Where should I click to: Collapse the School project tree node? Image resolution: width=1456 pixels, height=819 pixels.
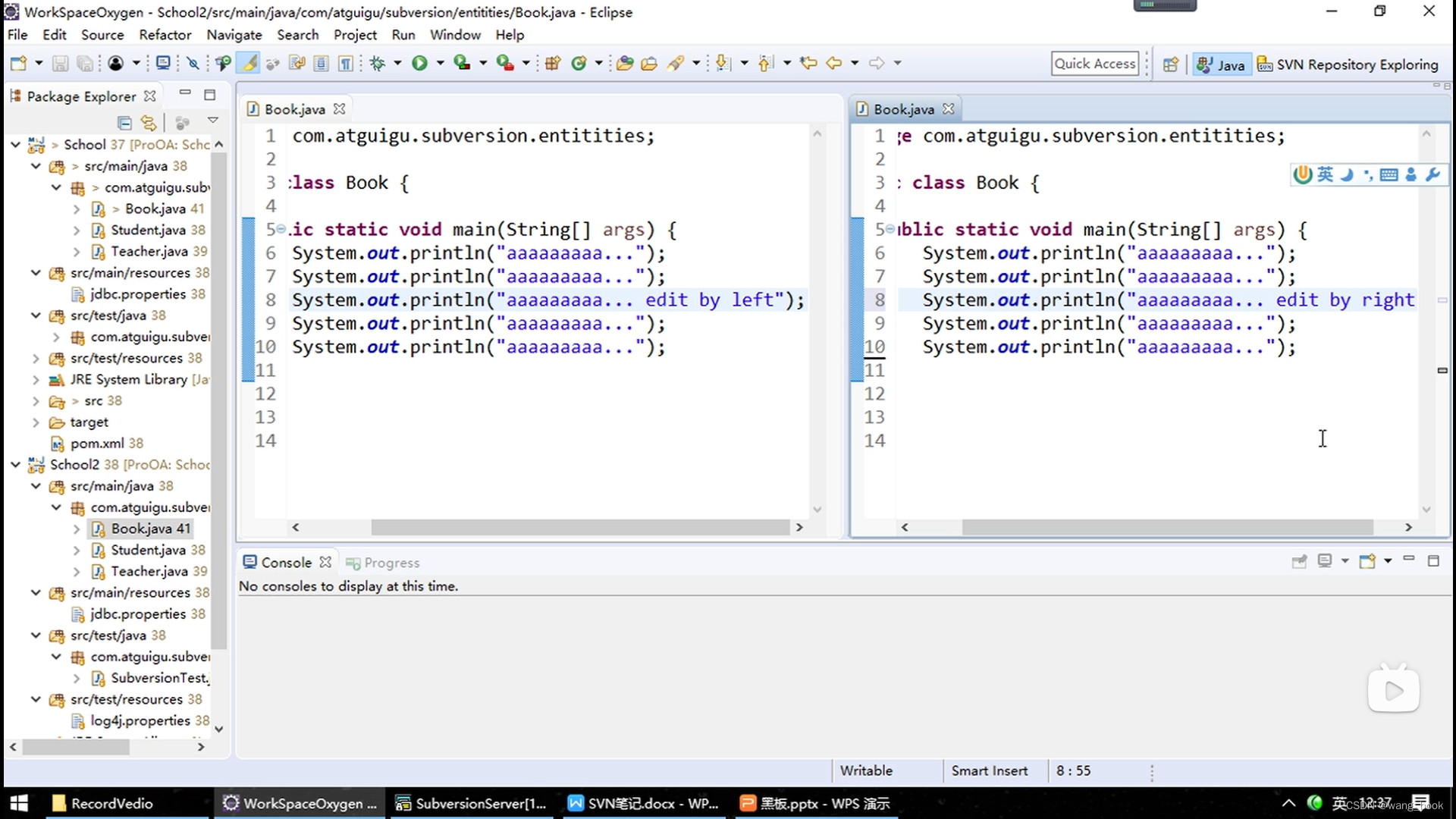click(x=15, y=144)
